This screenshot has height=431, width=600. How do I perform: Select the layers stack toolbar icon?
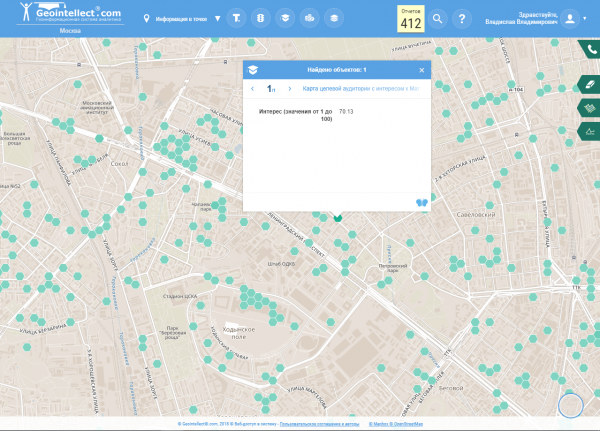point(334,18)
